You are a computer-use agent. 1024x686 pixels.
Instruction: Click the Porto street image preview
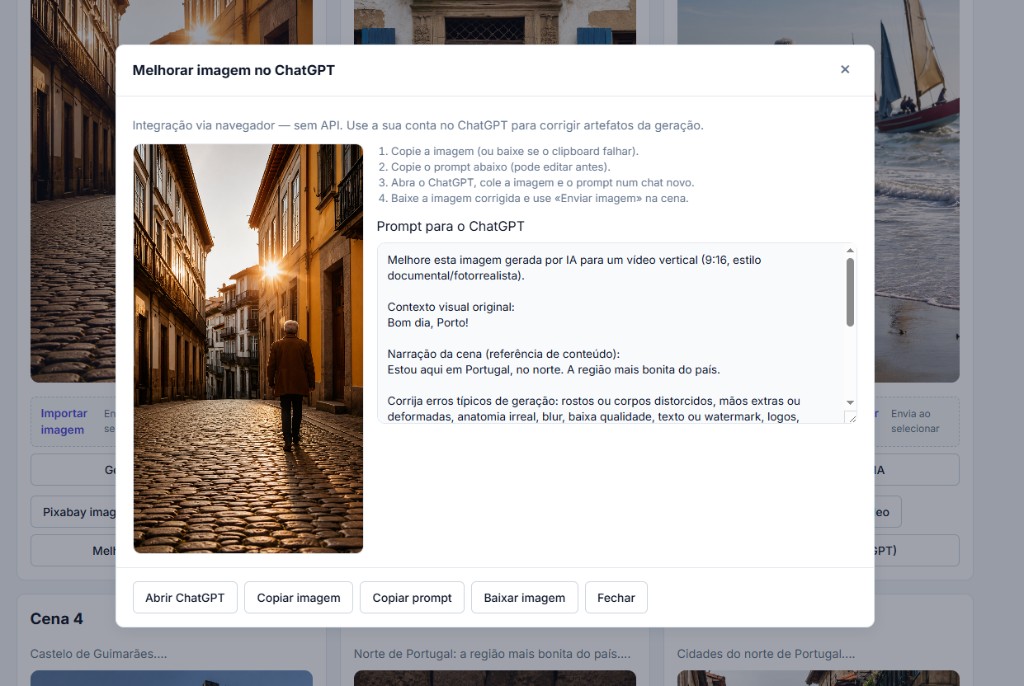248,348
